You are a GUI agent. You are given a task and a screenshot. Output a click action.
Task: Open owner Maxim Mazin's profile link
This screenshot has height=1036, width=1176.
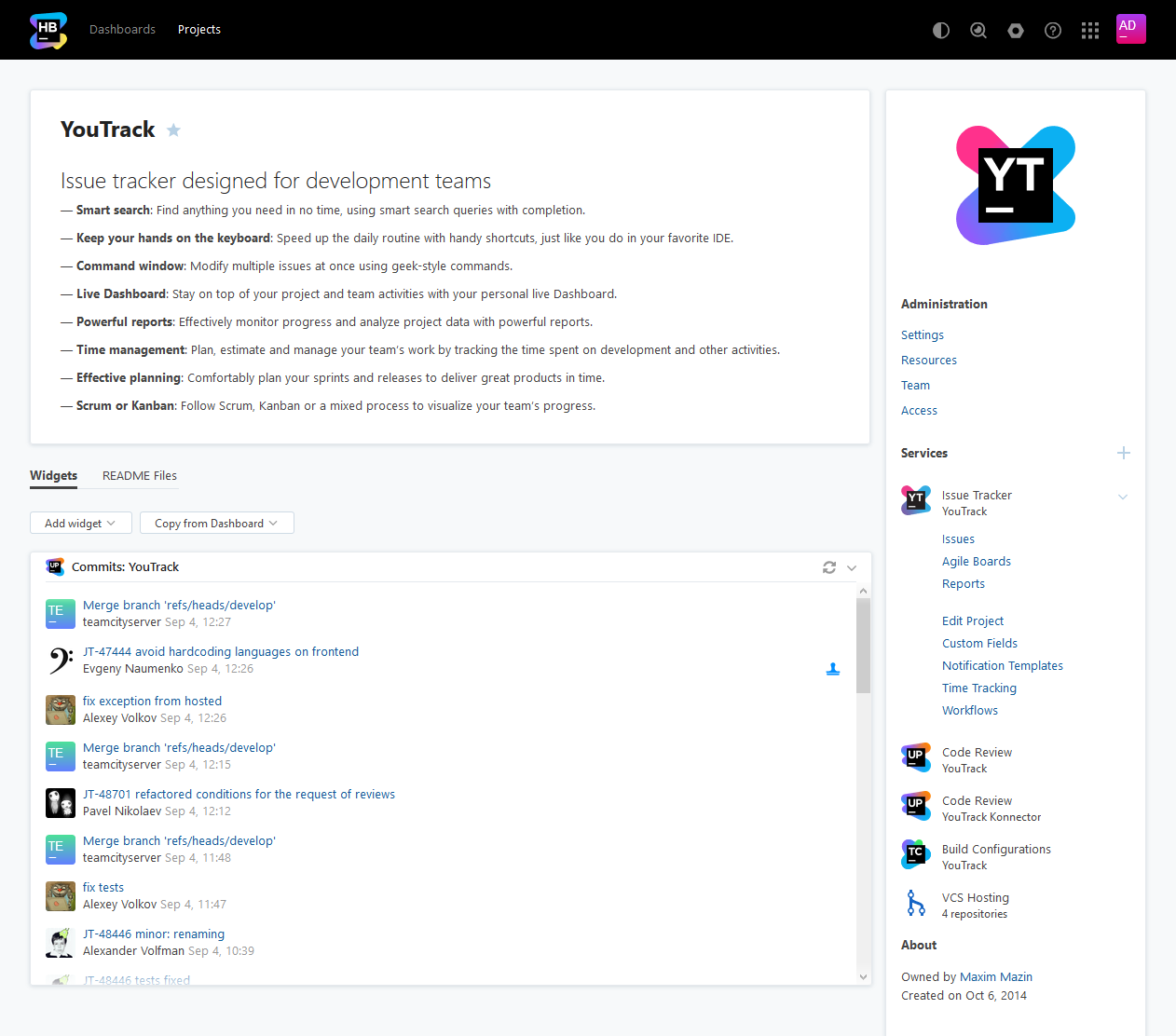click(x=996, y=977)
